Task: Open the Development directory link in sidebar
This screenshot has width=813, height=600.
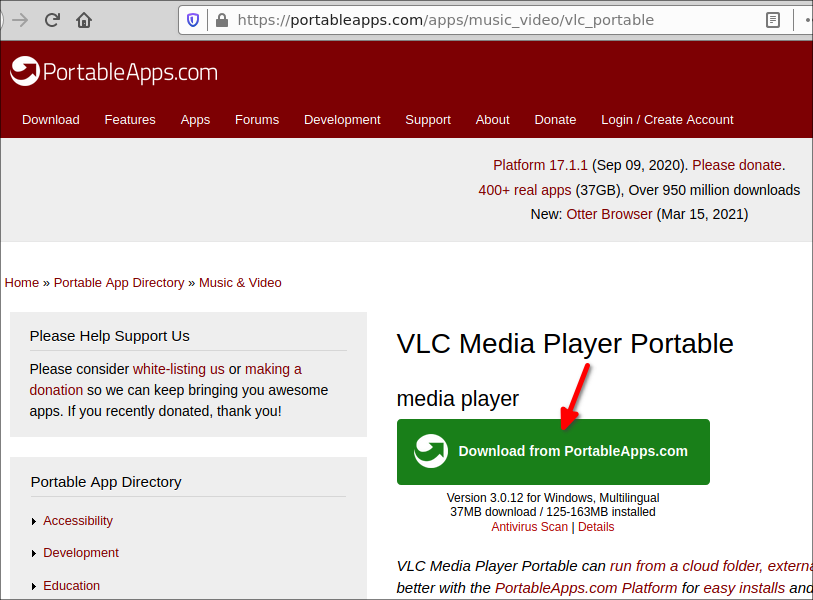Action: [81, 553]
